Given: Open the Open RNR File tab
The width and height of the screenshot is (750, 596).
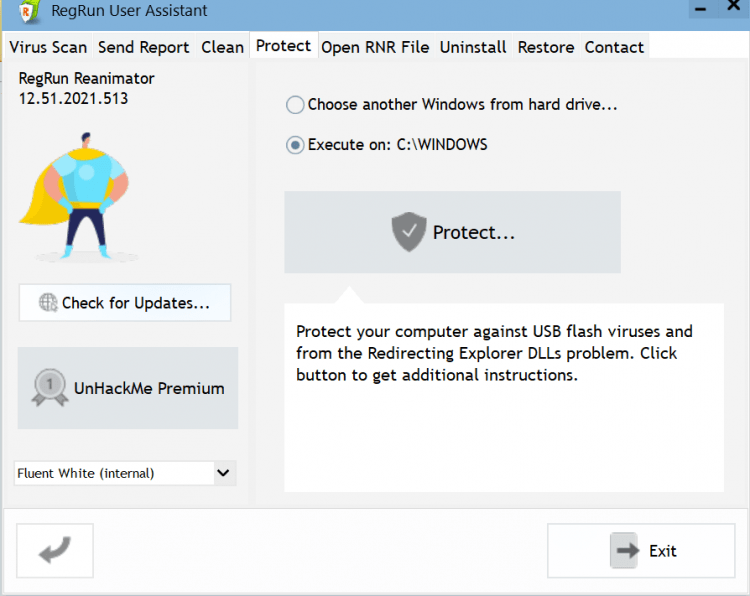Looking at the screenshot, I should 375,47.
